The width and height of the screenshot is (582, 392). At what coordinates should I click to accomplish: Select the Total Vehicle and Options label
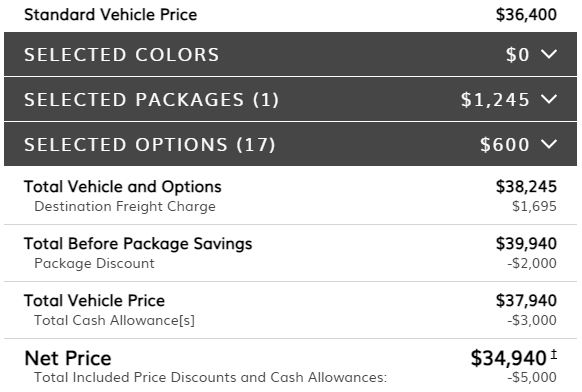tap(123, 187)
